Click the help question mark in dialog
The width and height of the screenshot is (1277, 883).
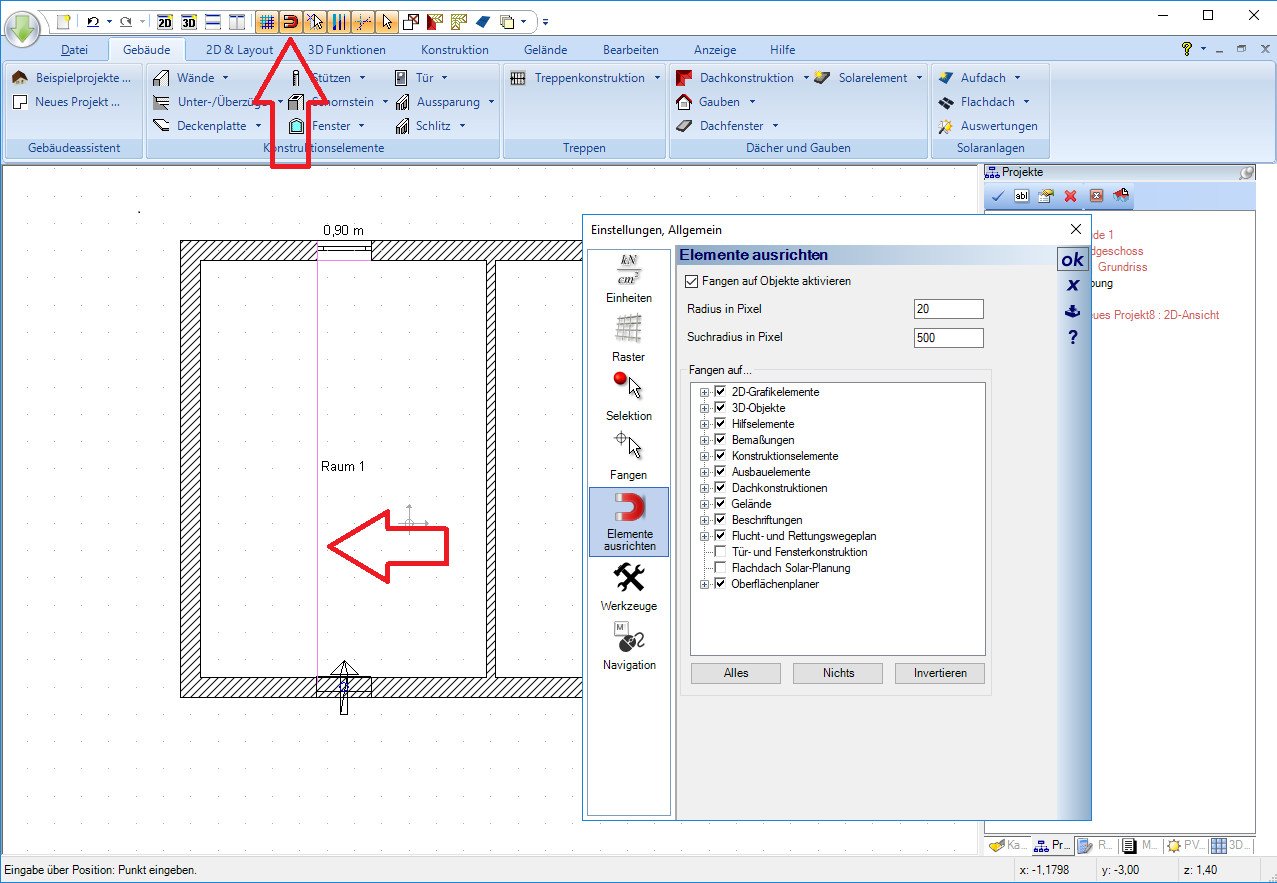pyautogui.click(x=1072, y=338)
